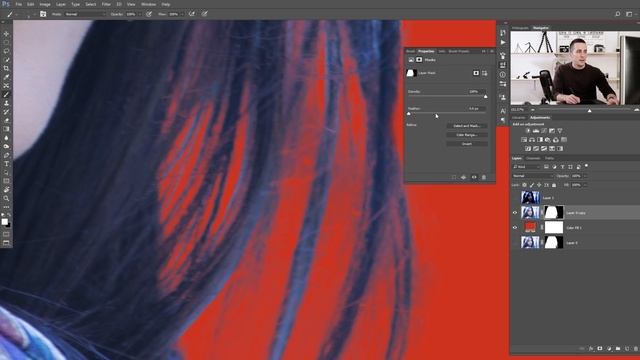This screenshot has width=640, height=360.
Task: Open the Window menu
Action: coord(148,4)
